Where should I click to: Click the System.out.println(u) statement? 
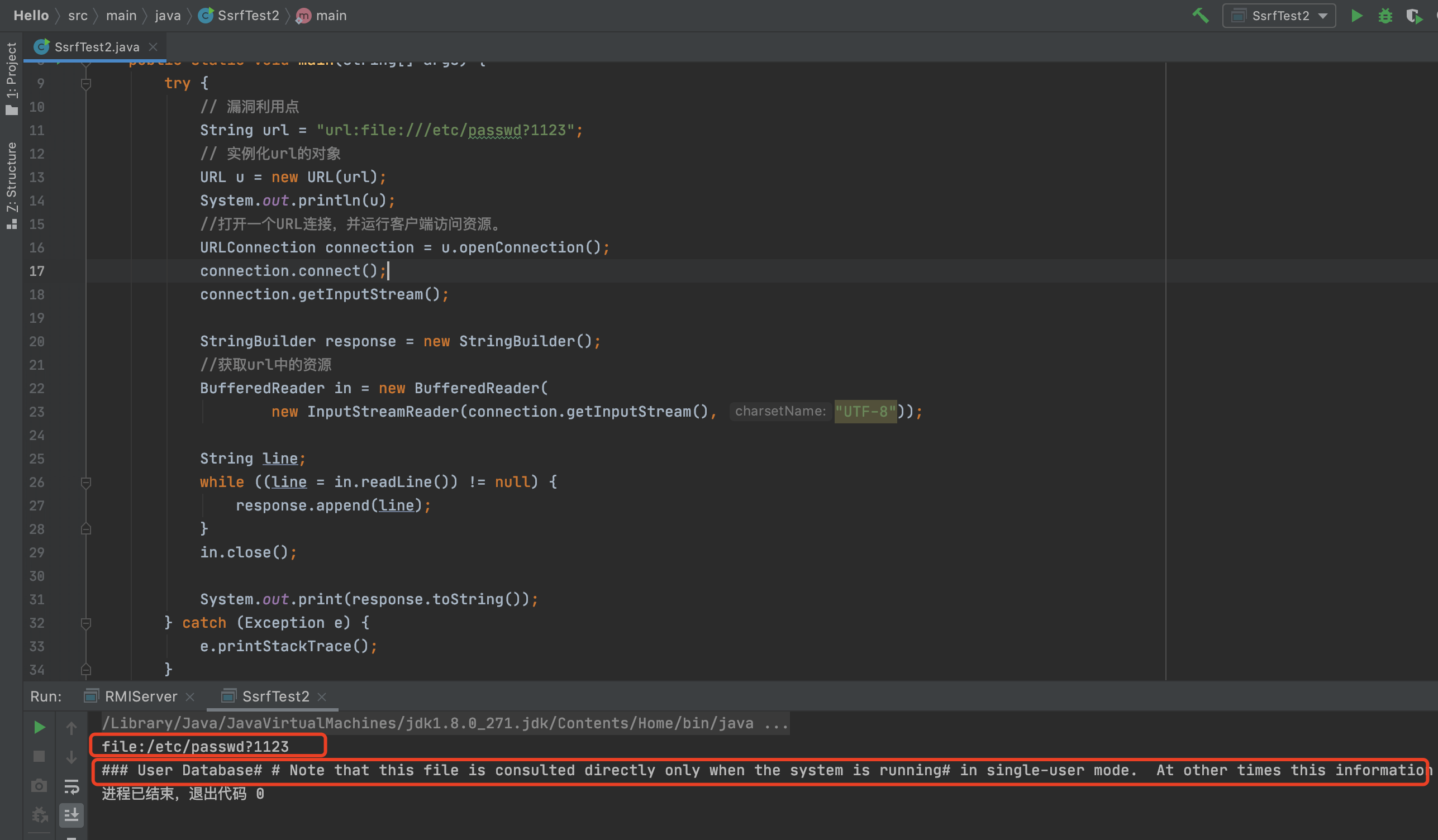[297, 201]
